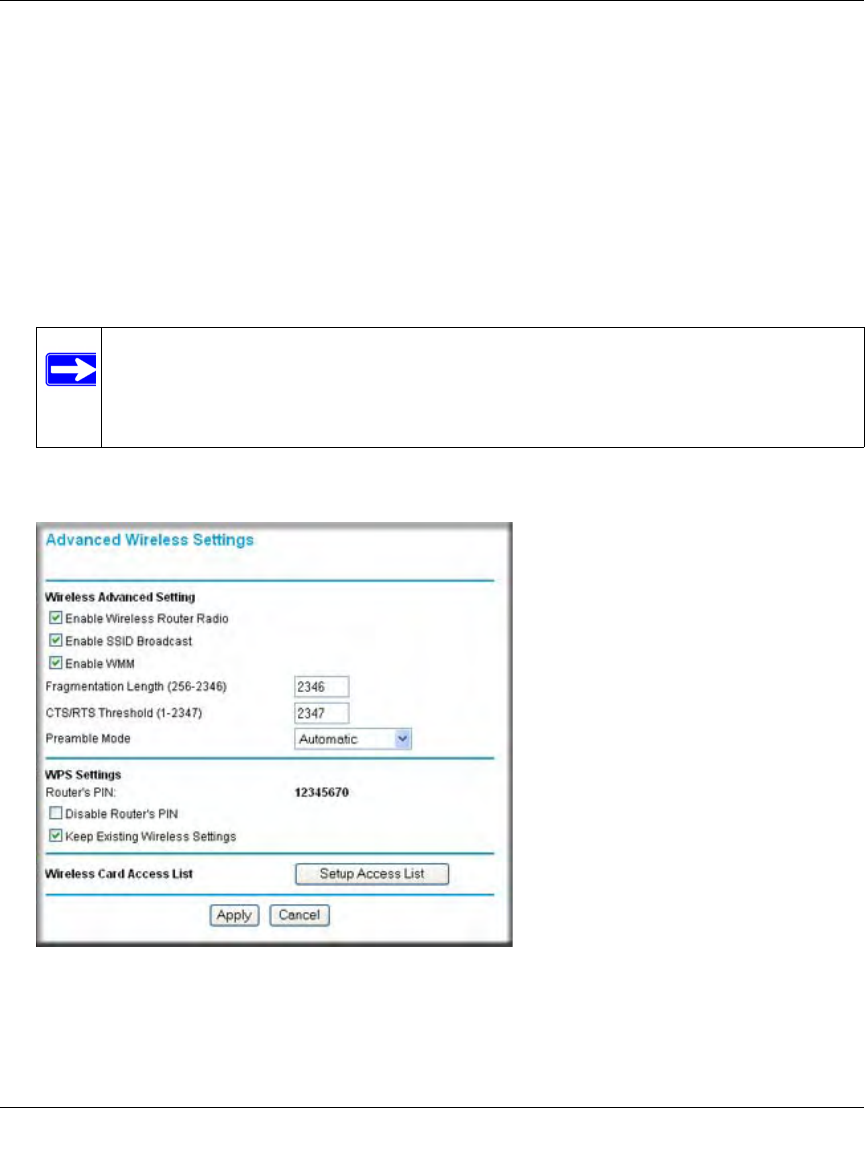Click the blue arrow note icon
This screenshot has height=1170, width=865.
[x=71, y=369]
